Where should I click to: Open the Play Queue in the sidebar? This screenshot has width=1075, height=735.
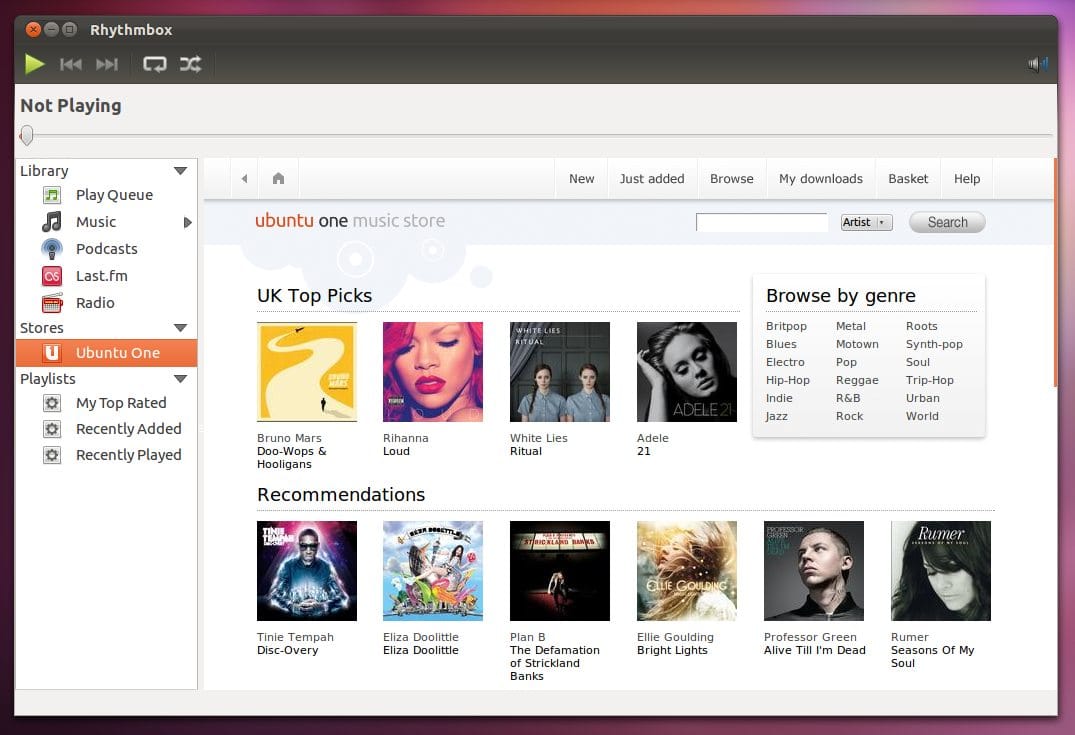click(x=113, y=194)
